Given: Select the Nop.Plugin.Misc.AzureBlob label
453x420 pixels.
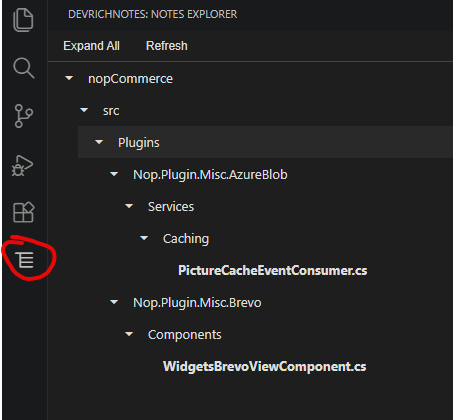Looking at the screenshot, I should click(x=210, y=175).
